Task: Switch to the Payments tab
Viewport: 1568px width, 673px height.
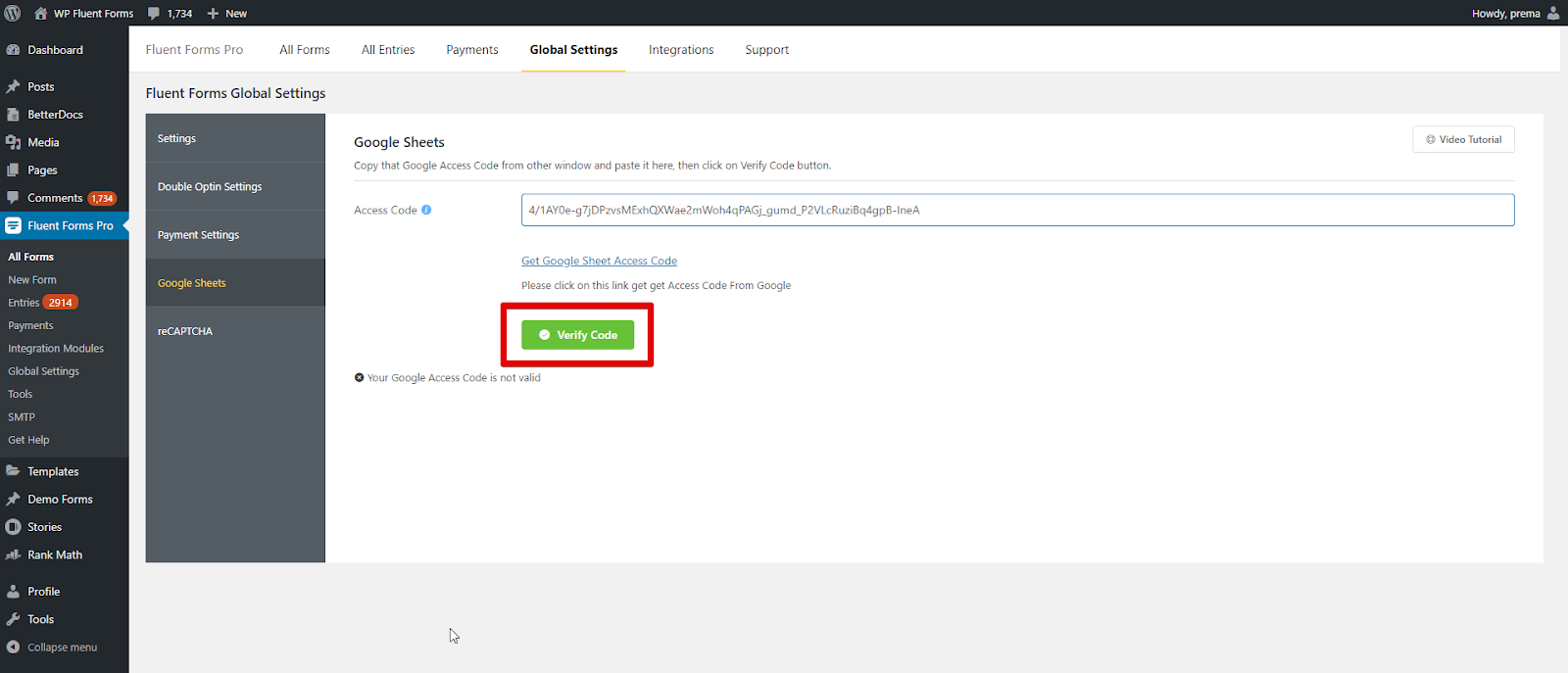Action: 472,50
